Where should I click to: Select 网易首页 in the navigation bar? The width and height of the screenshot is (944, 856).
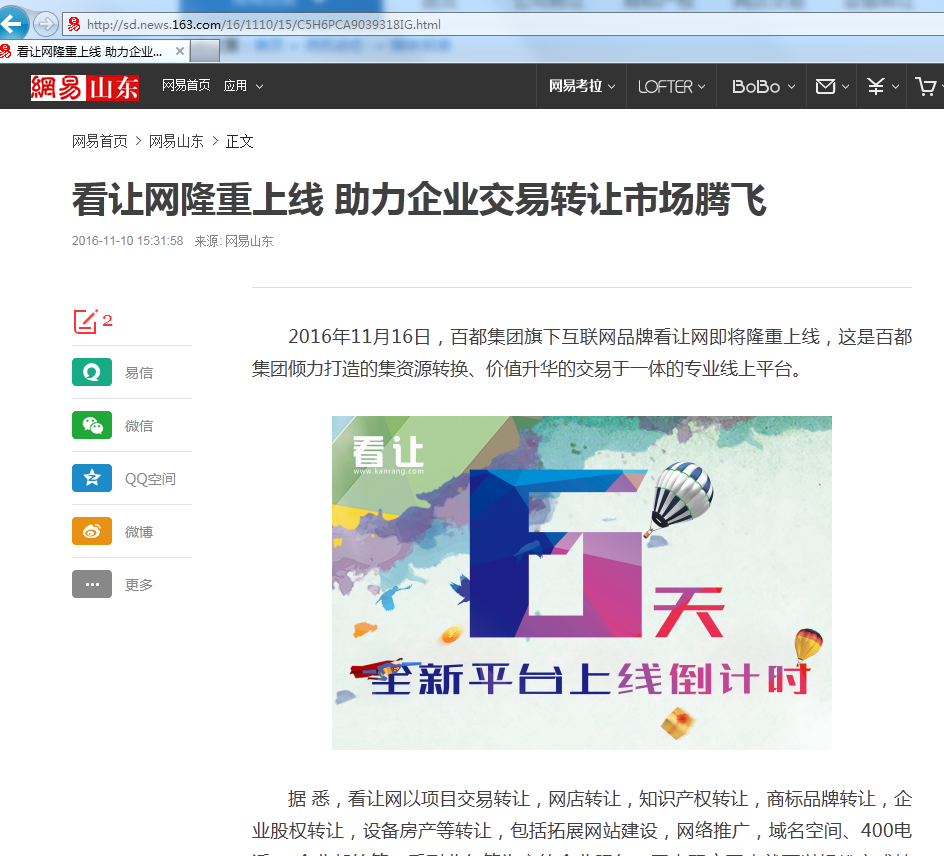(184, 86)
